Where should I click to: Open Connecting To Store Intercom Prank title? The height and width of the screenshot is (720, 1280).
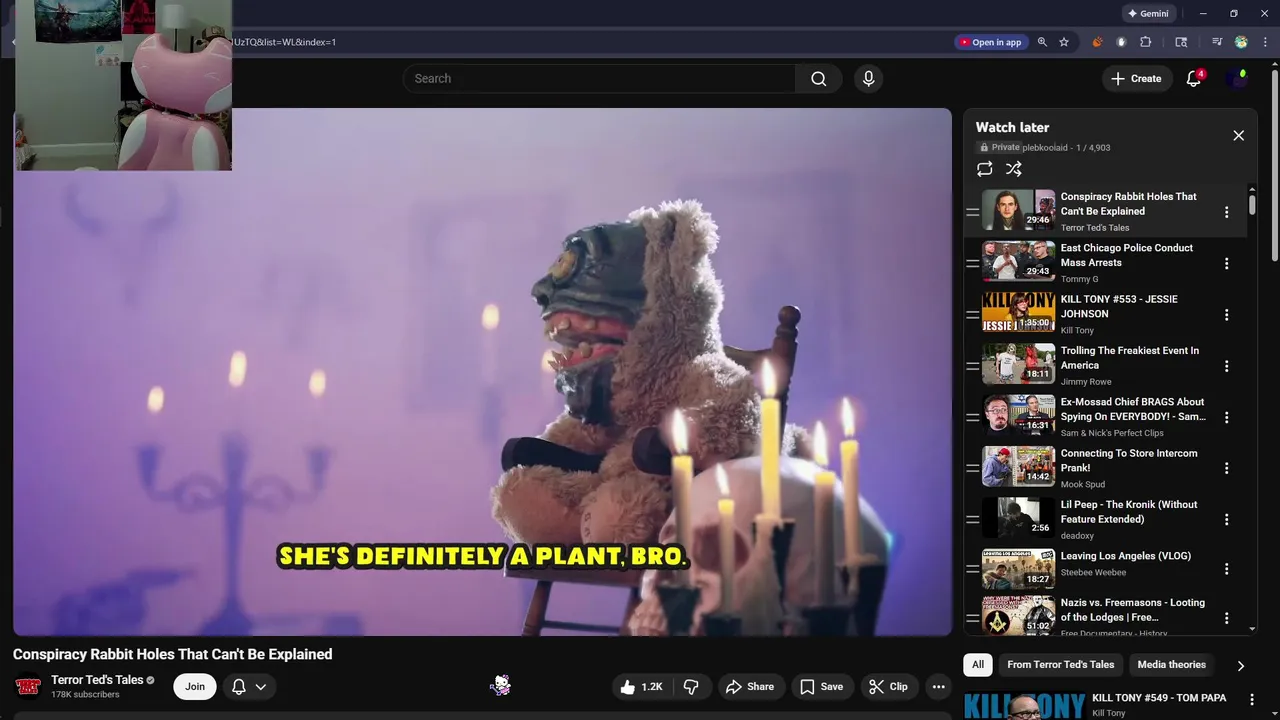pos(1129,460)
